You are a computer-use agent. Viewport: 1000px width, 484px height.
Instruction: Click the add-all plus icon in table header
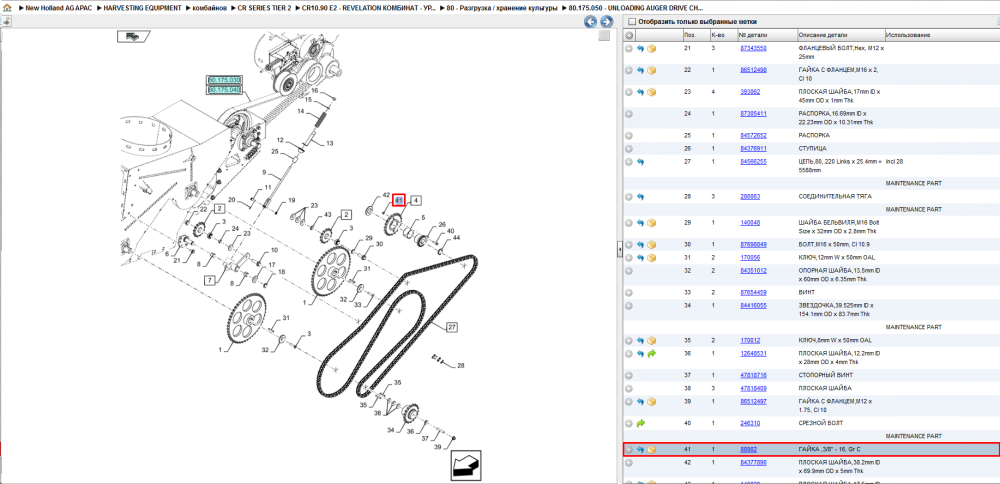(629, 34)
